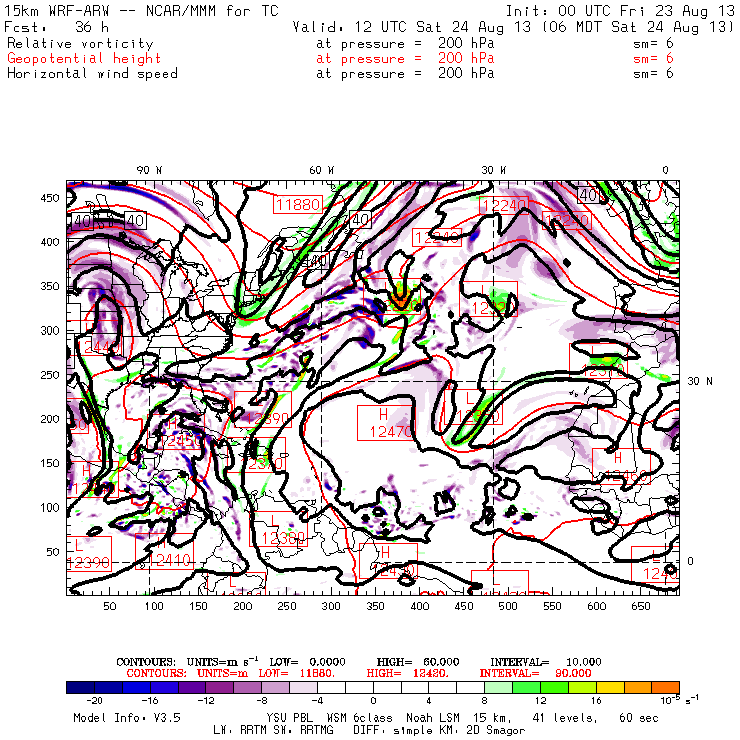The image size is (740, 740).
Task: Select the '41 levels,' text
Action: tap(565, 718)
